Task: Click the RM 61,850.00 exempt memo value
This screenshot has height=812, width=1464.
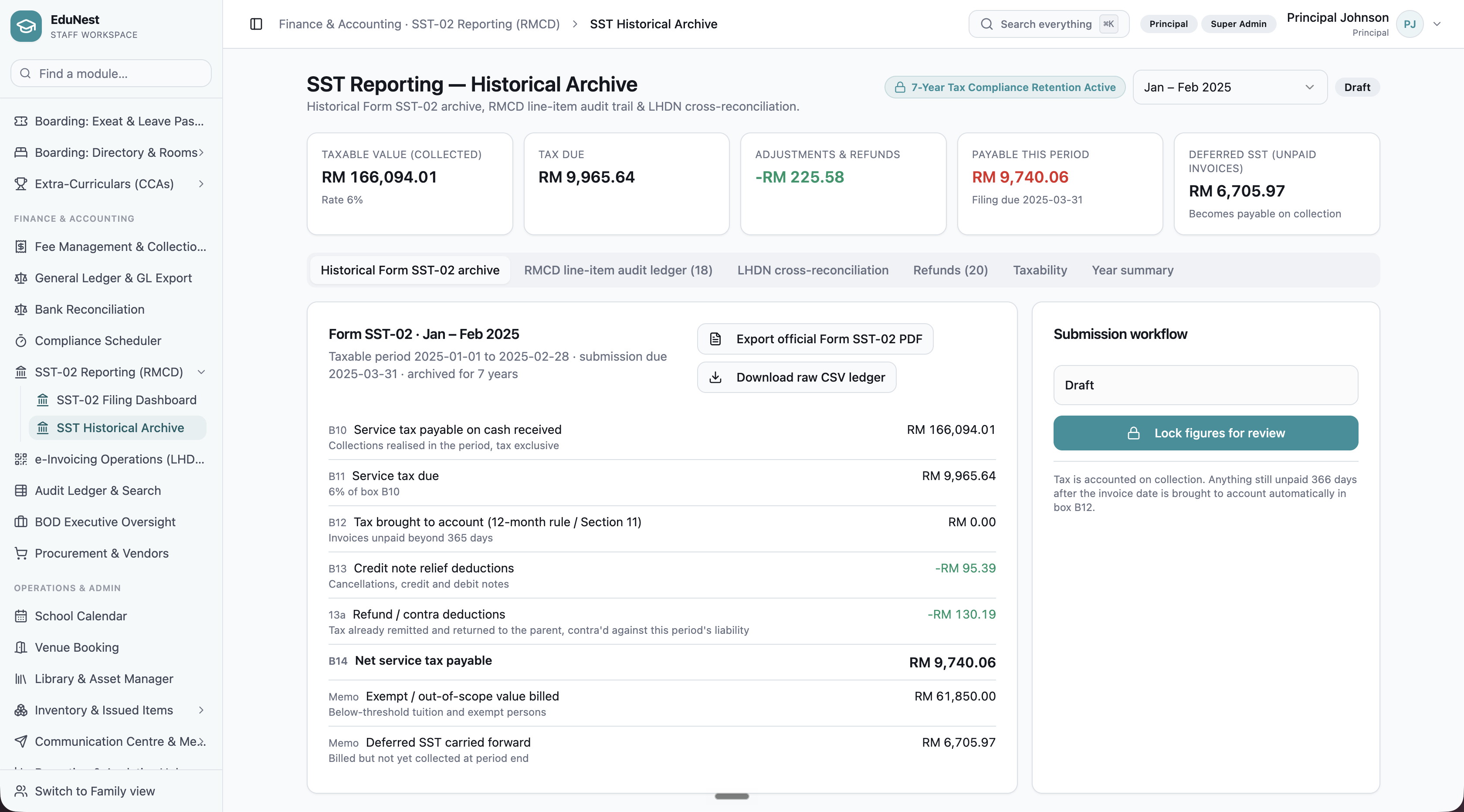Action: [x=955, y=696]
